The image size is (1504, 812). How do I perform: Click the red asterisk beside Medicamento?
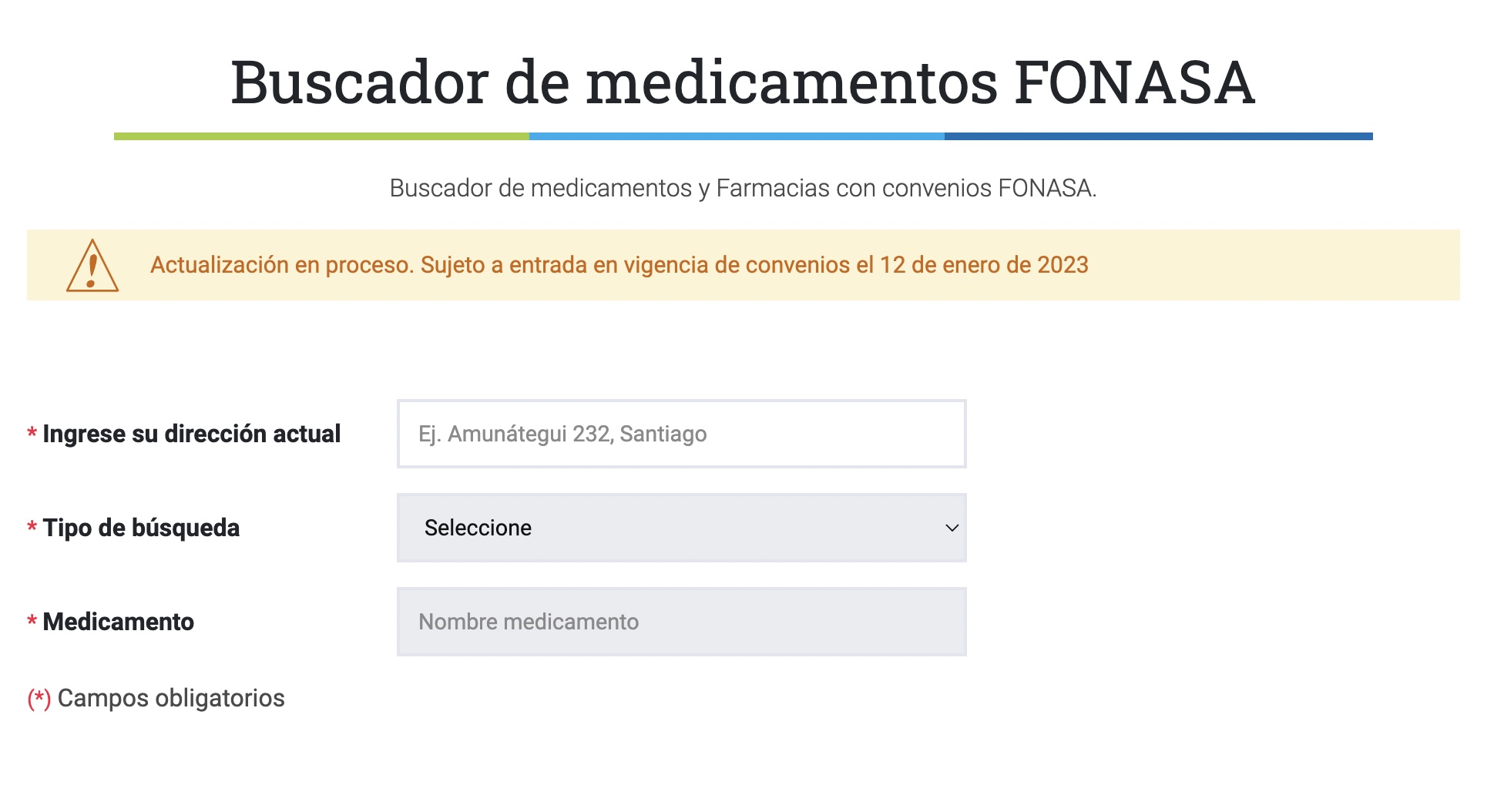32,622
